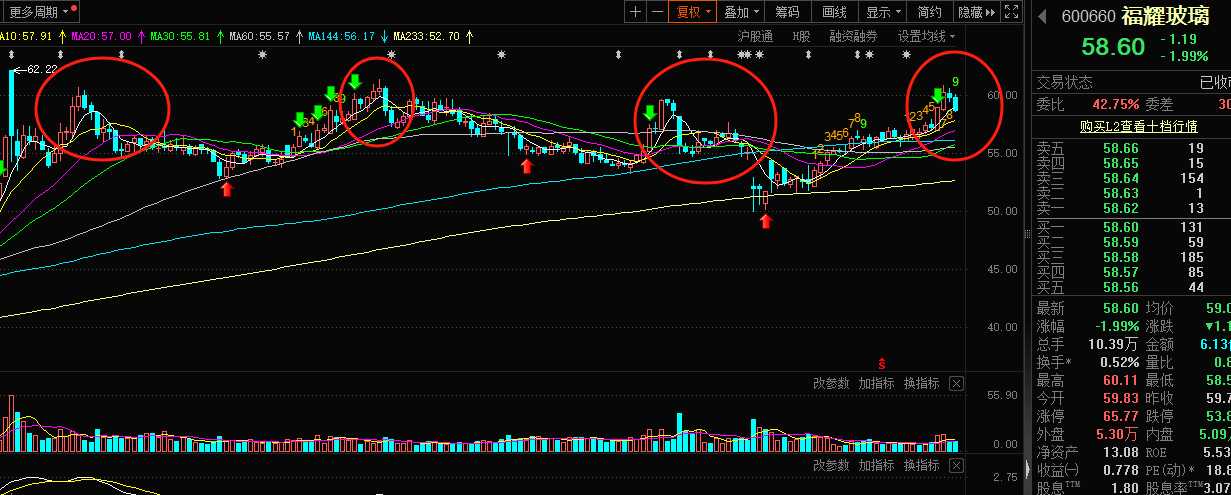Viewport: 1231px width, 495px height.
Task: Click the 筹码 chip distribution button
Action: [787, 12]
